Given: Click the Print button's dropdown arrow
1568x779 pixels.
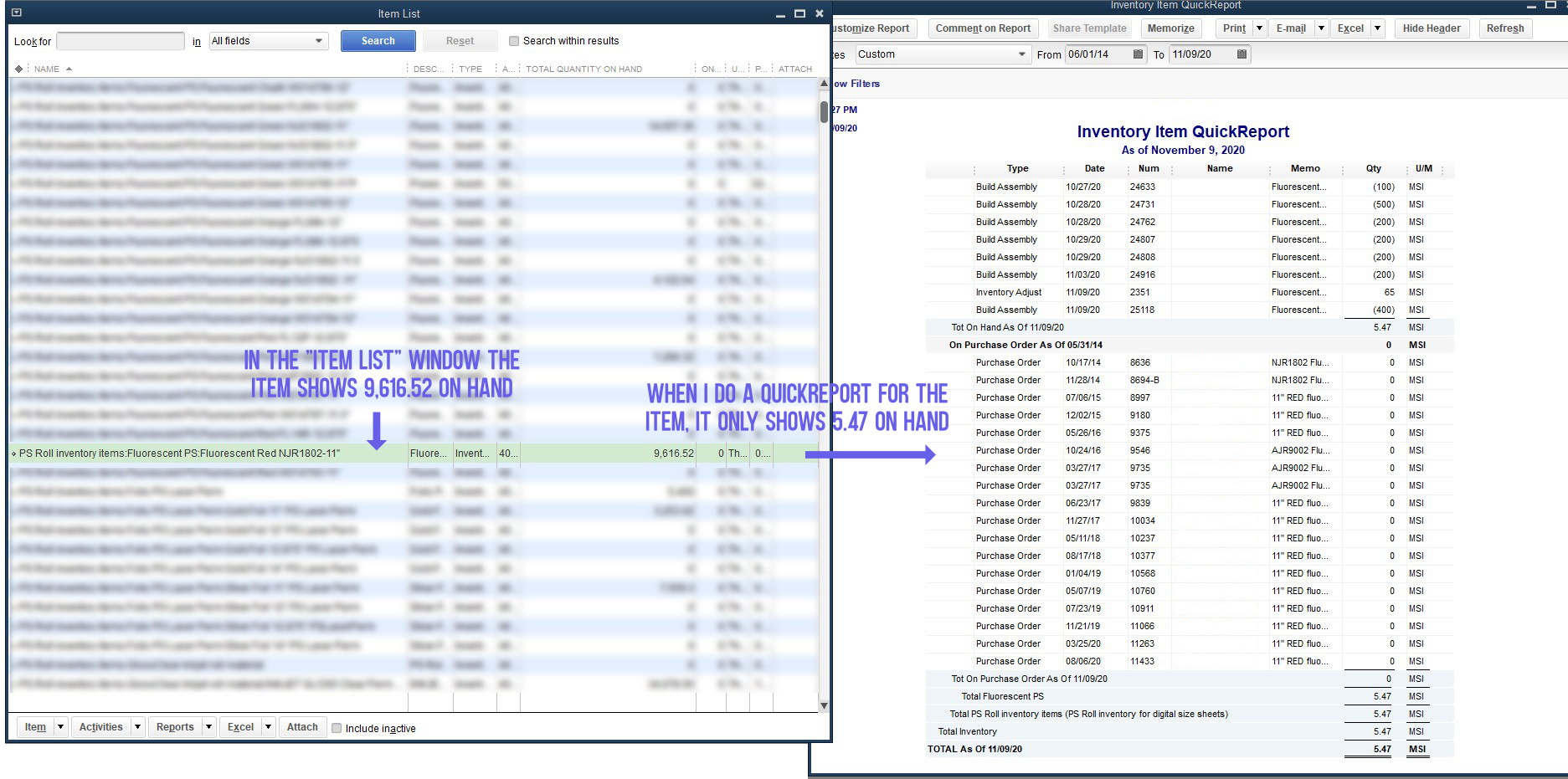Looking at the screenshot, I should pyautogui.click(x=1261, y=28).
